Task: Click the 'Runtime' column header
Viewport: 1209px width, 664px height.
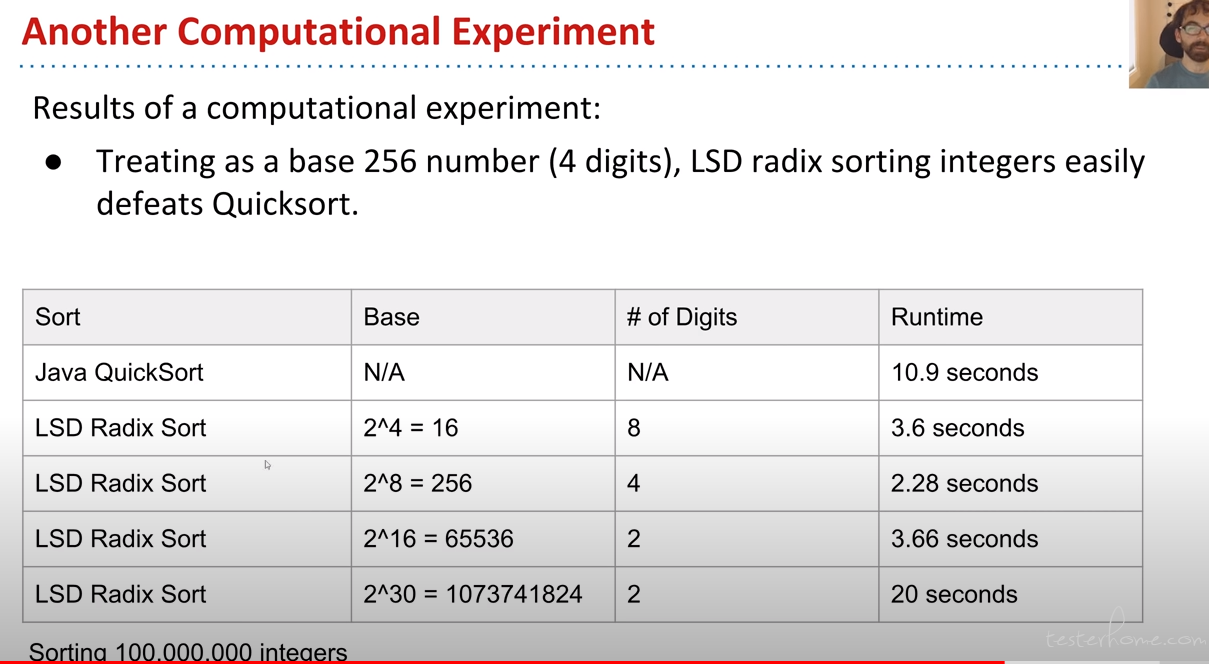Action: click(1011, 318)
